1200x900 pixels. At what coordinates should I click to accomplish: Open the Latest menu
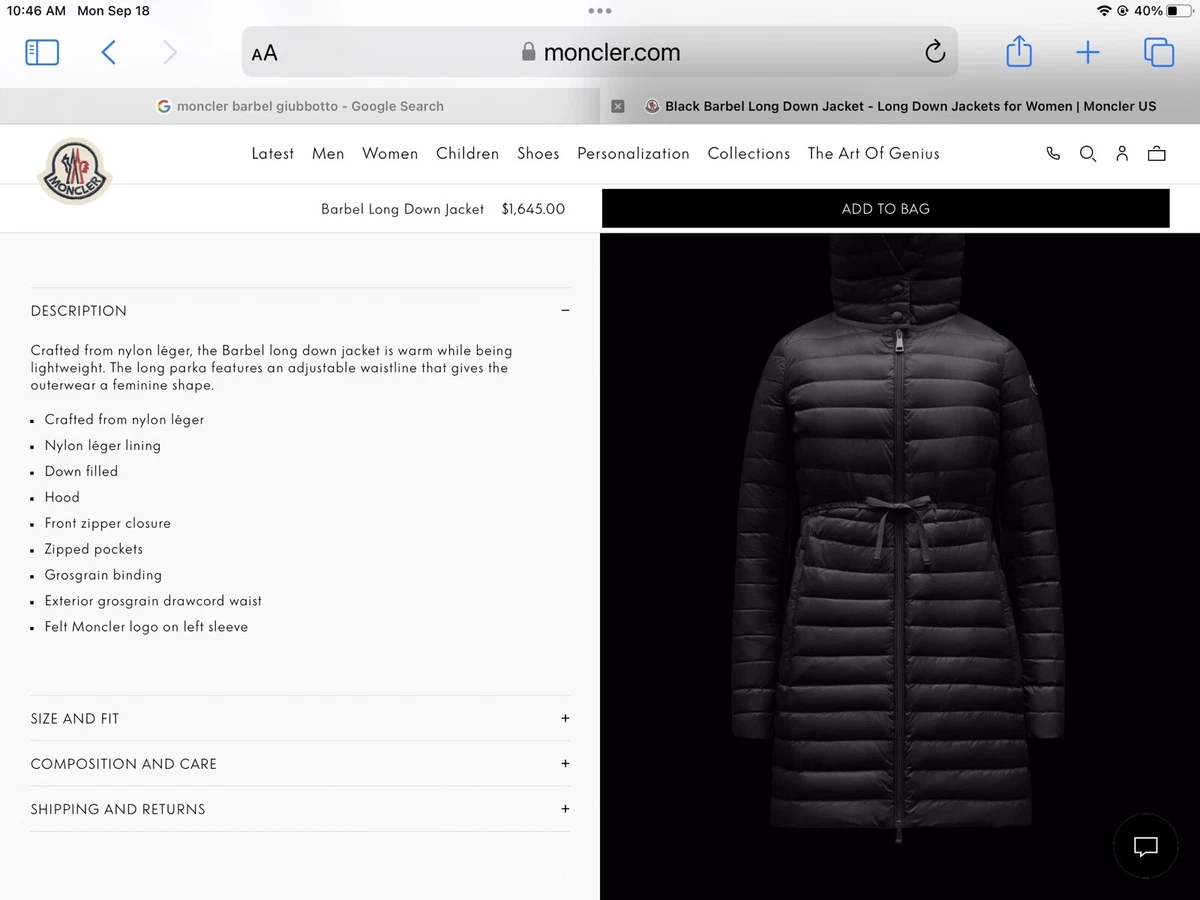click(x=272, y=154)
